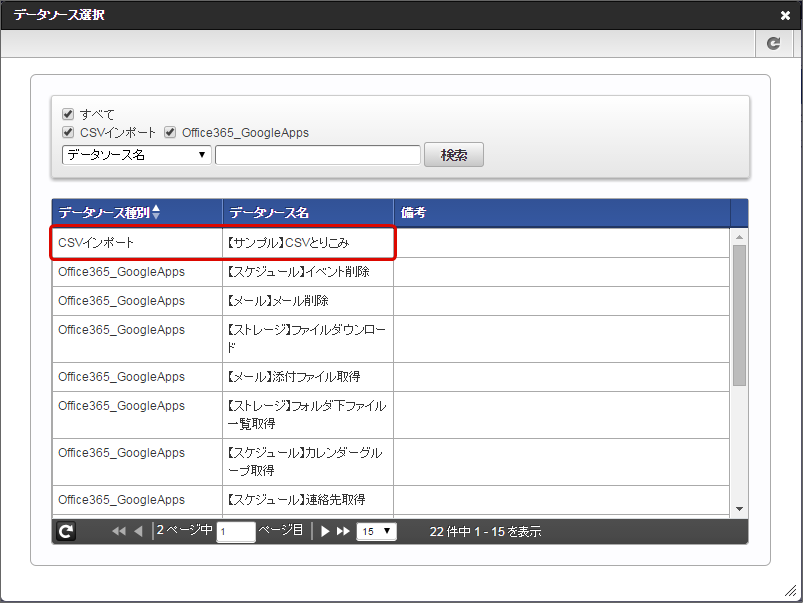Viewport: 803px width, 603px height.
Task: Click the grid reload icon in footer
Action: click(66, 532)
